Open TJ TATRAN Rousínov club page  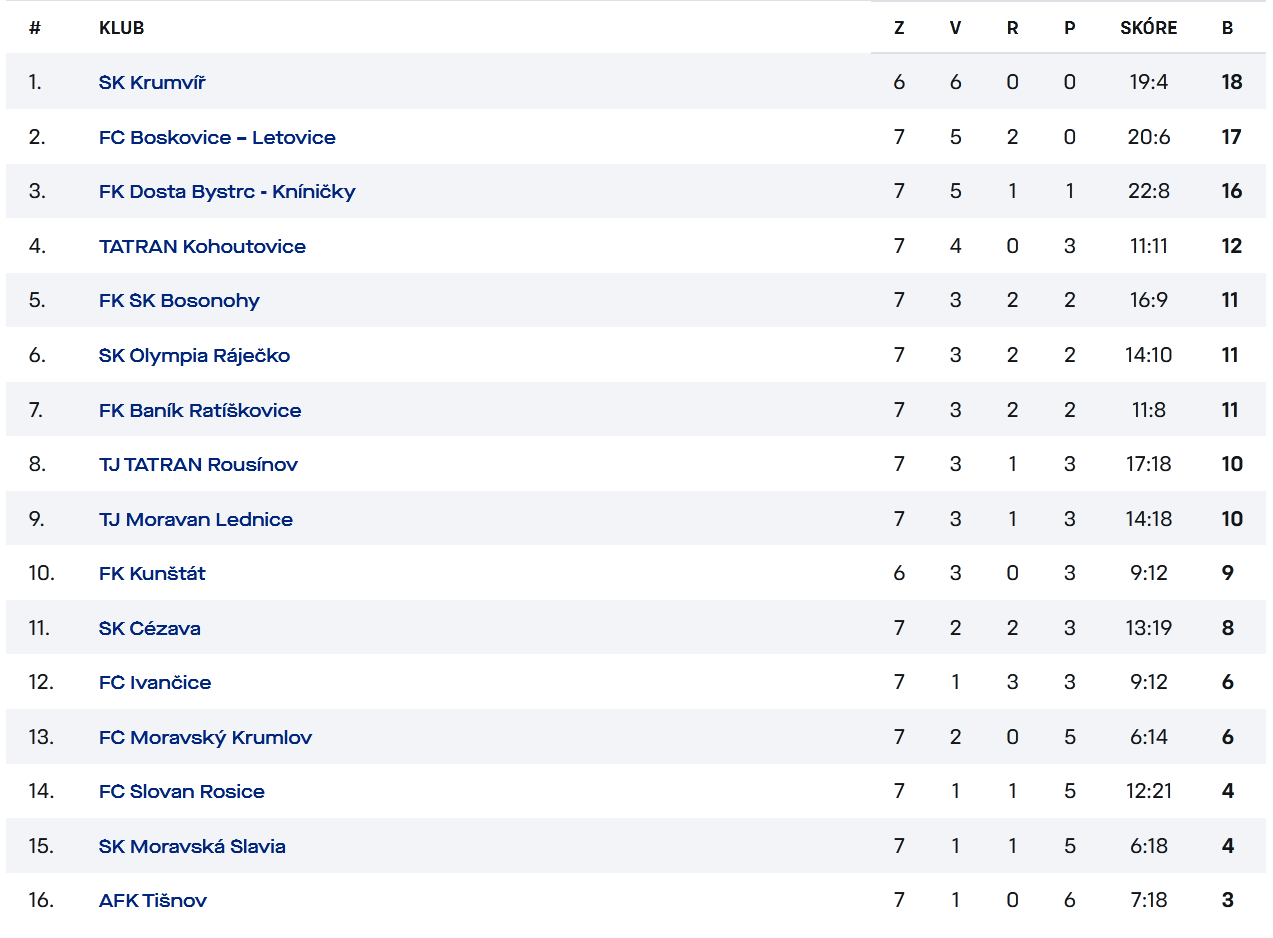coord(198,464)
